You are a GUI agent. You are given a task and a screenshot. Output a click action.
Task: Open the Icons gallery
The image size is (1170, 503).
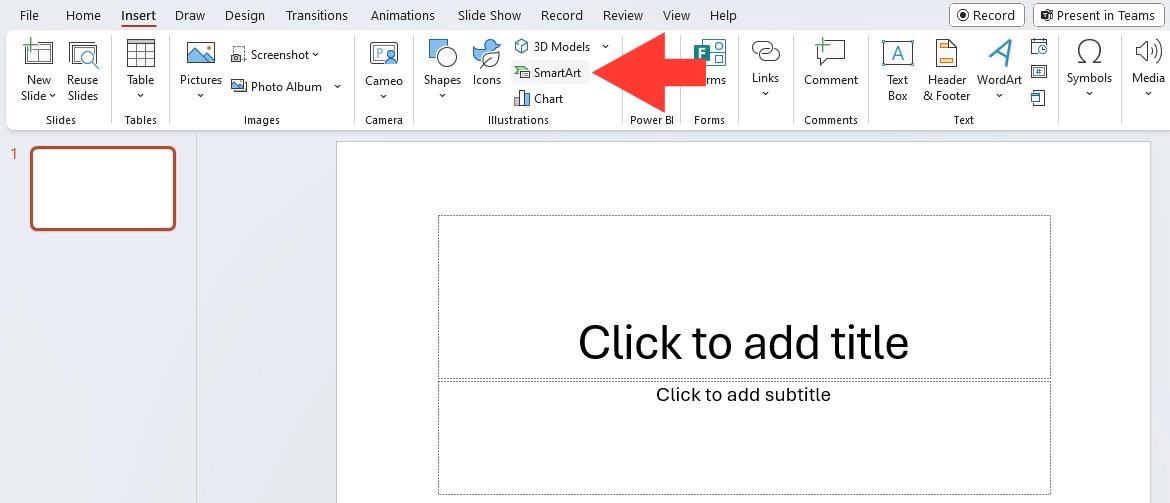[487, 63]
